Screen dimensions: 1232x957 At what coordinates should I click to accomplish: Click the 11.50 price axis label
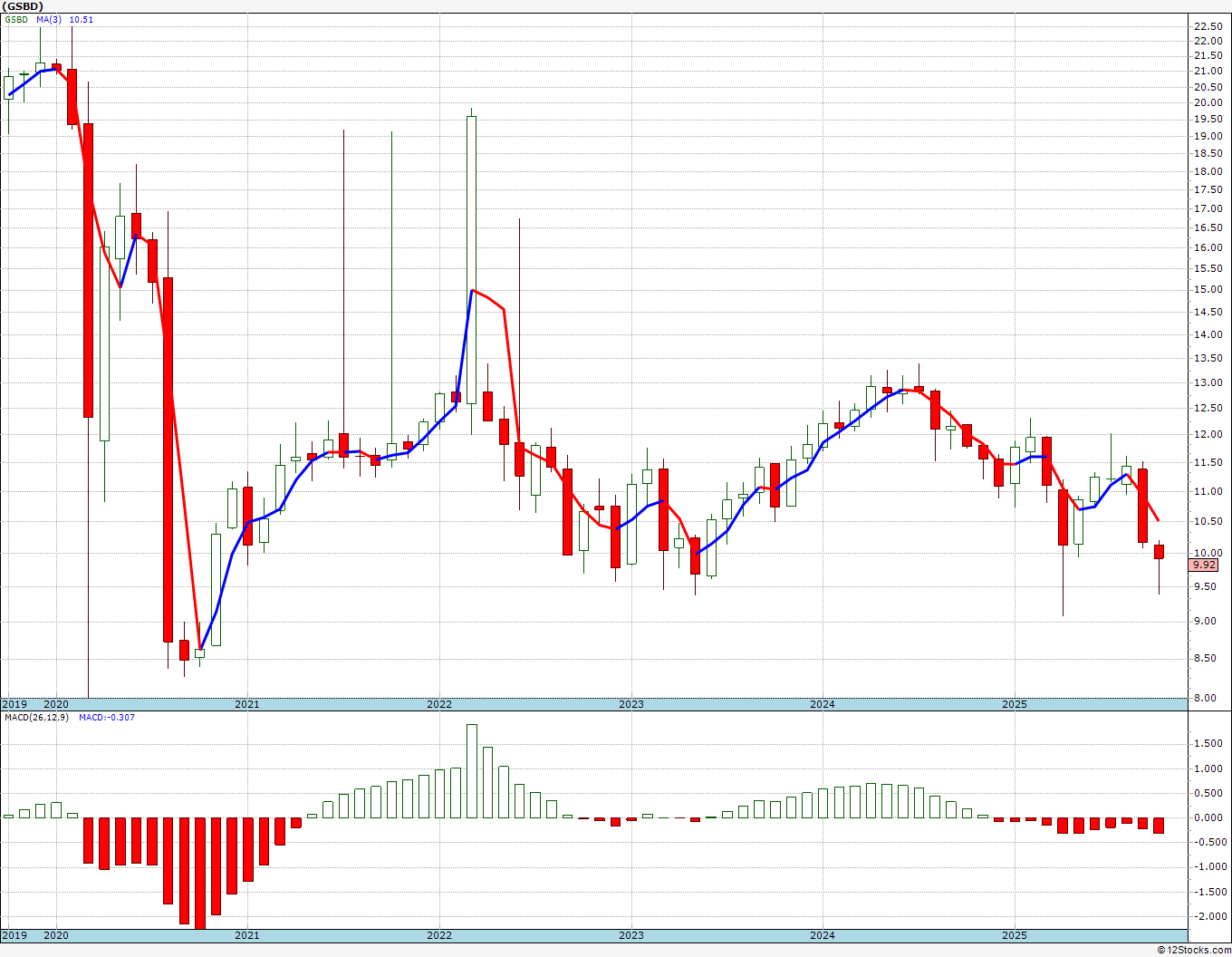(1208, 462)
